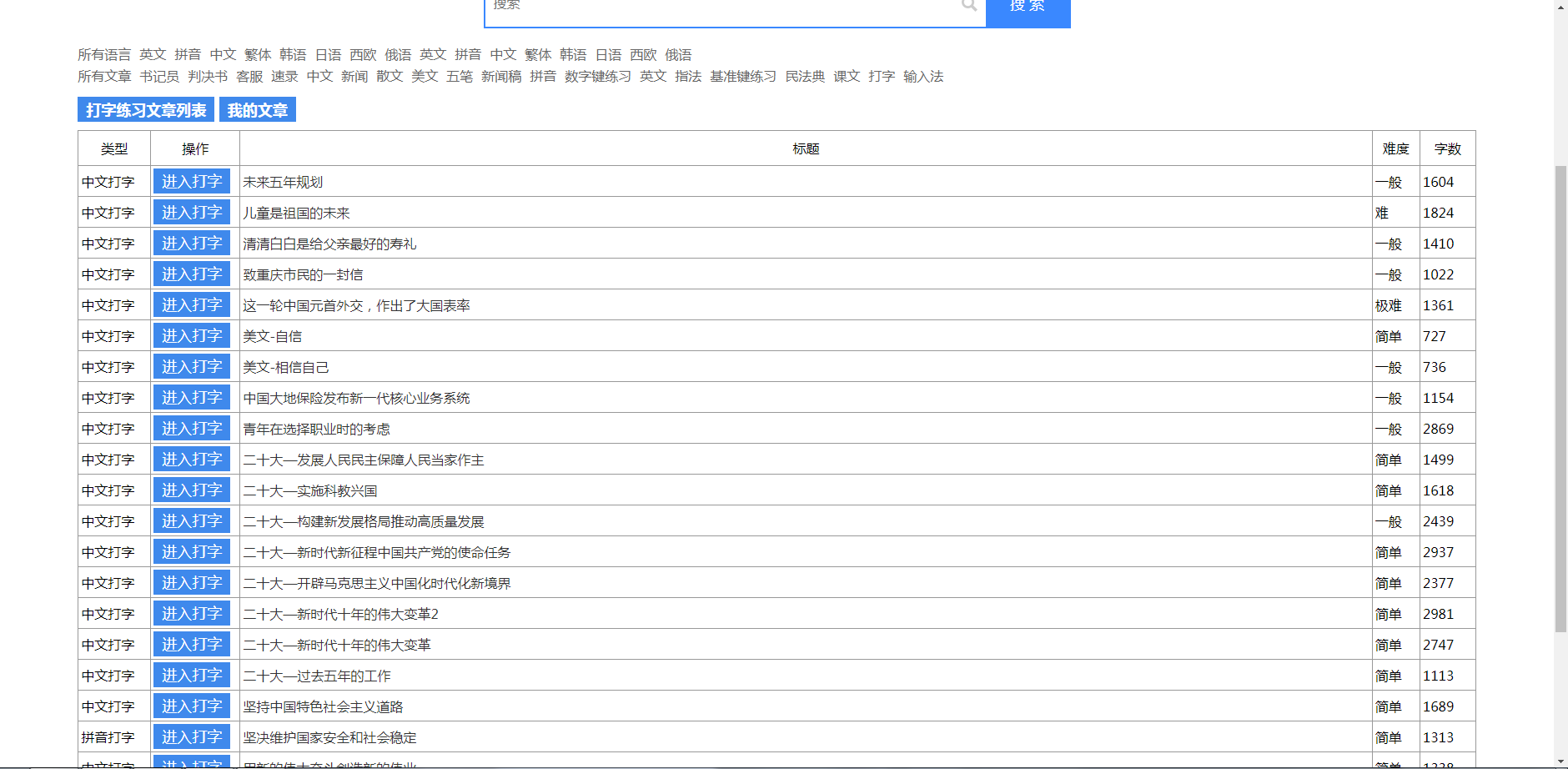Click 进入打字 for 青年在选择职业时的考虑
The width and height of the screenshot is (1568, 769).
[192, 428]
